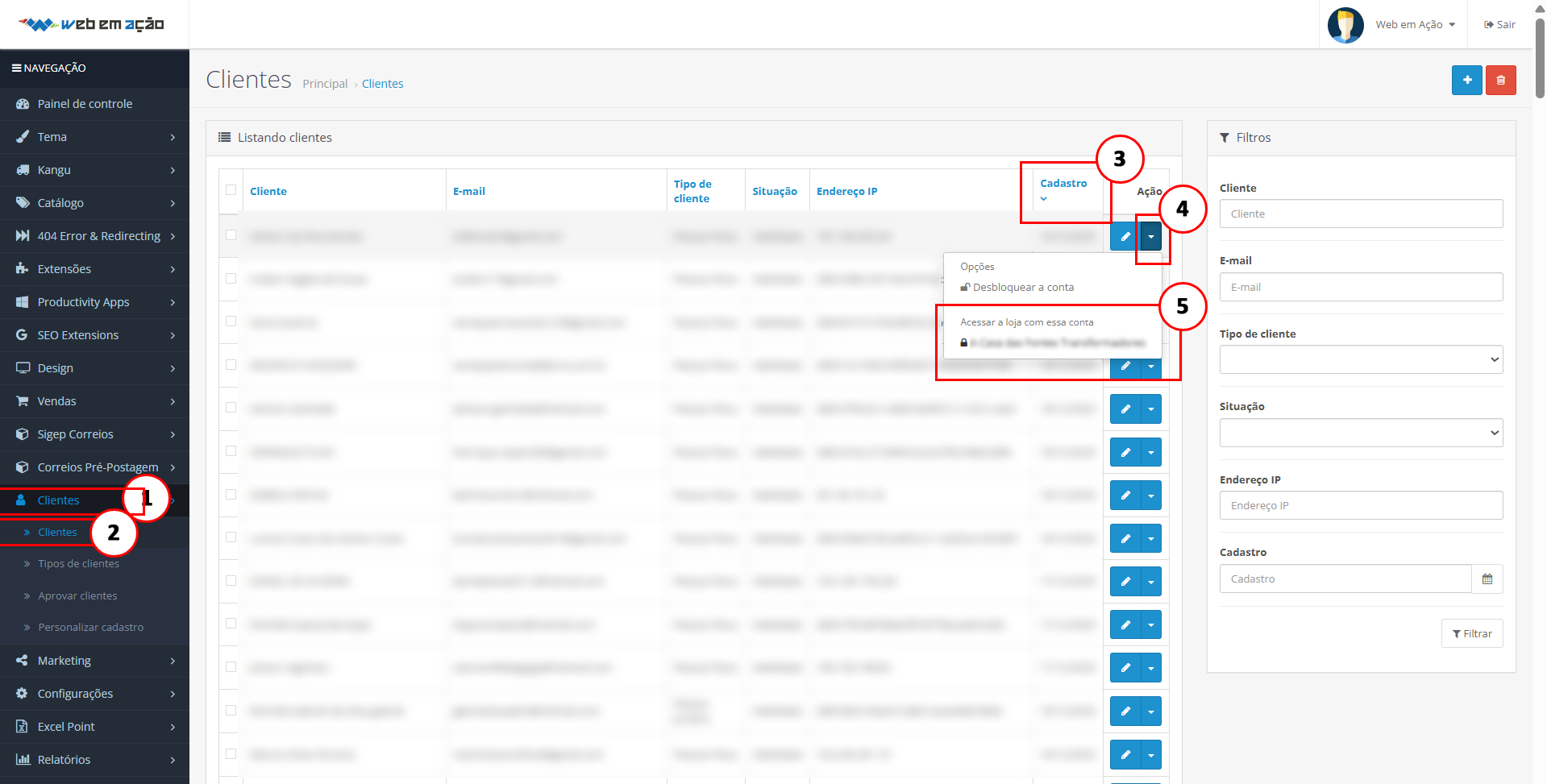
Task: Click the Web em Ação logo
Action: [91, 24]
